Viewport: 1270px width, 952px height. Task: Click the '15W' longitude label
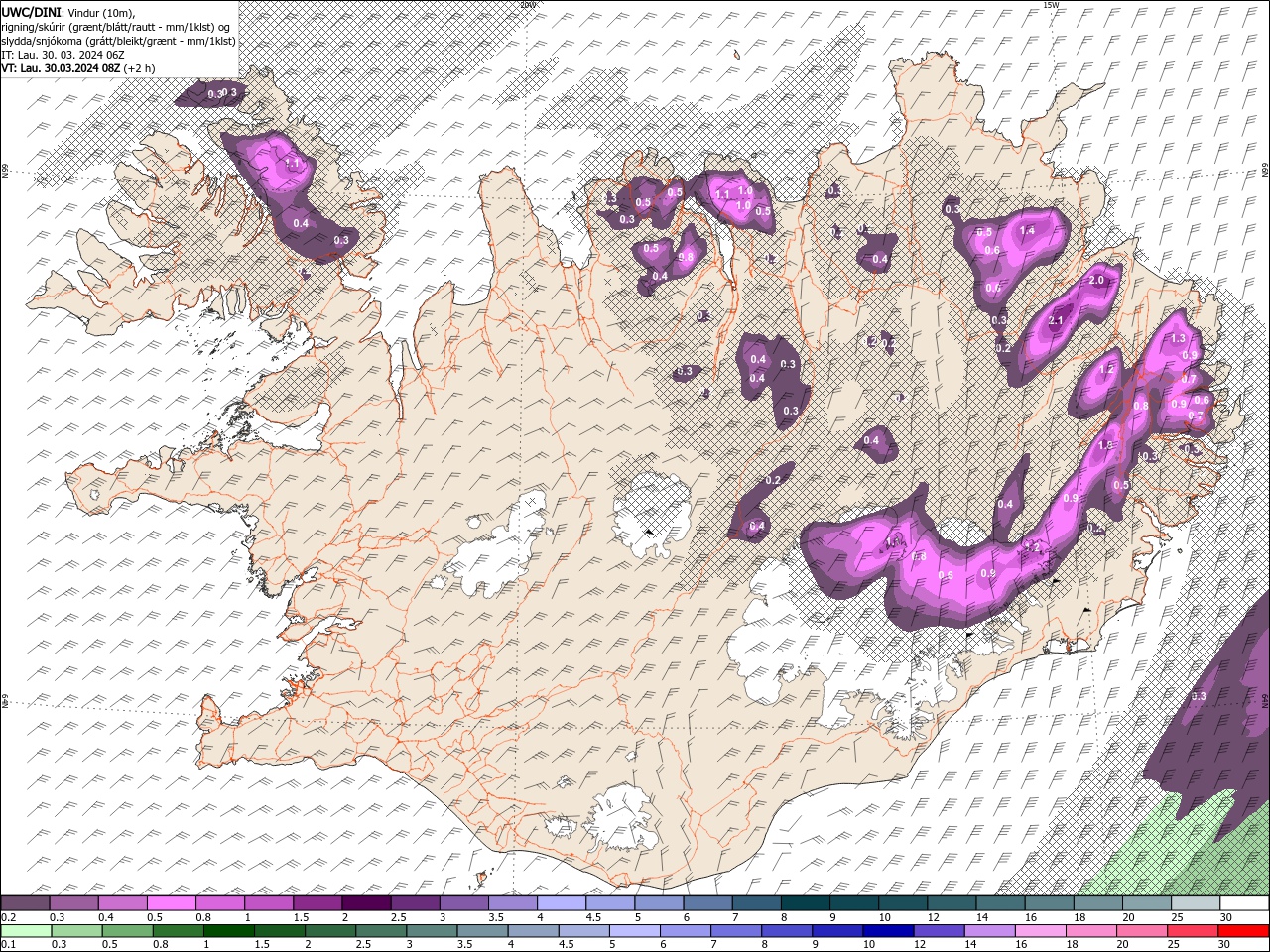click(1051, 4)
